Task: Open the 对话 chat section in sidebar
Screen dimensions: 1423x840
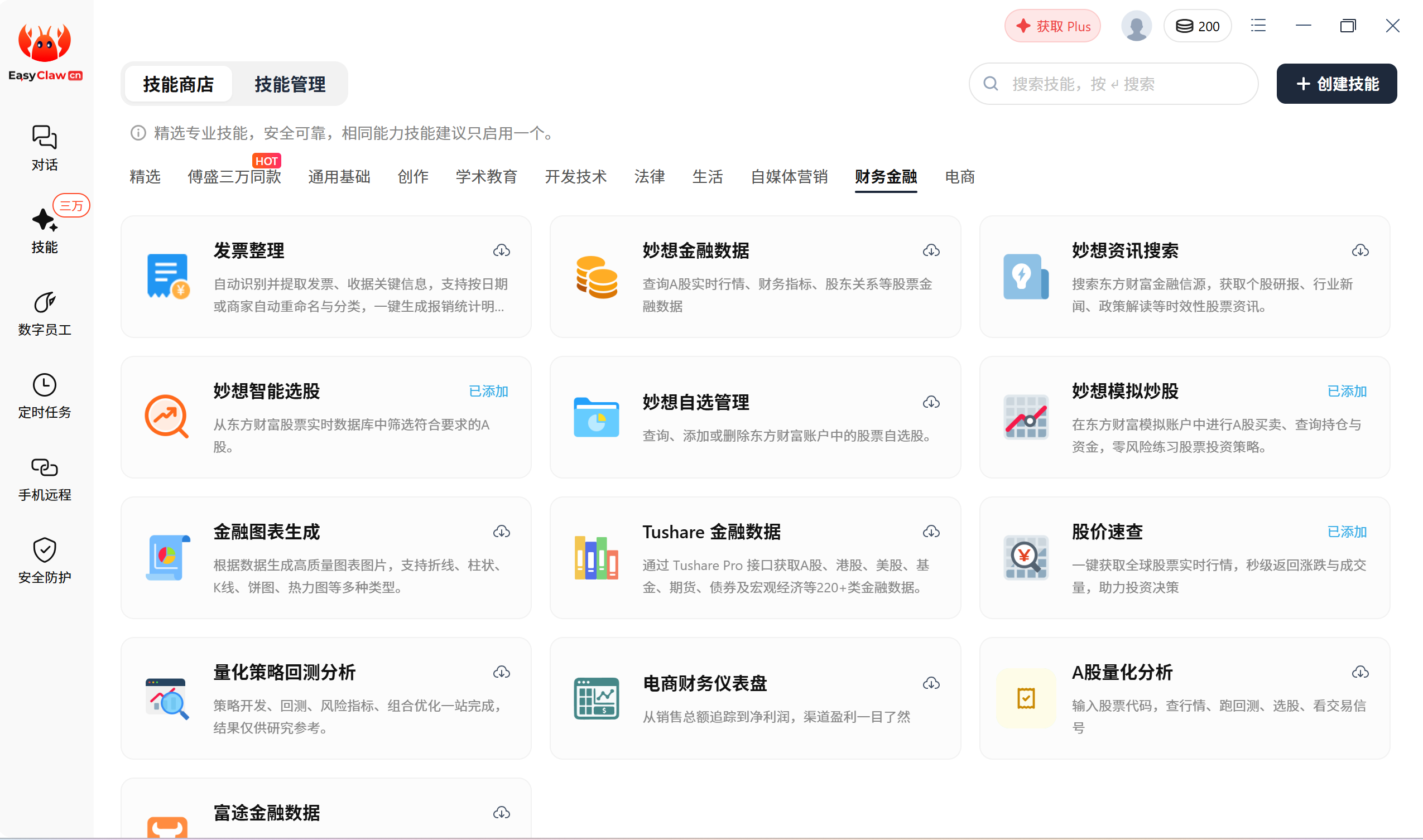Action: tap(44, 148)
